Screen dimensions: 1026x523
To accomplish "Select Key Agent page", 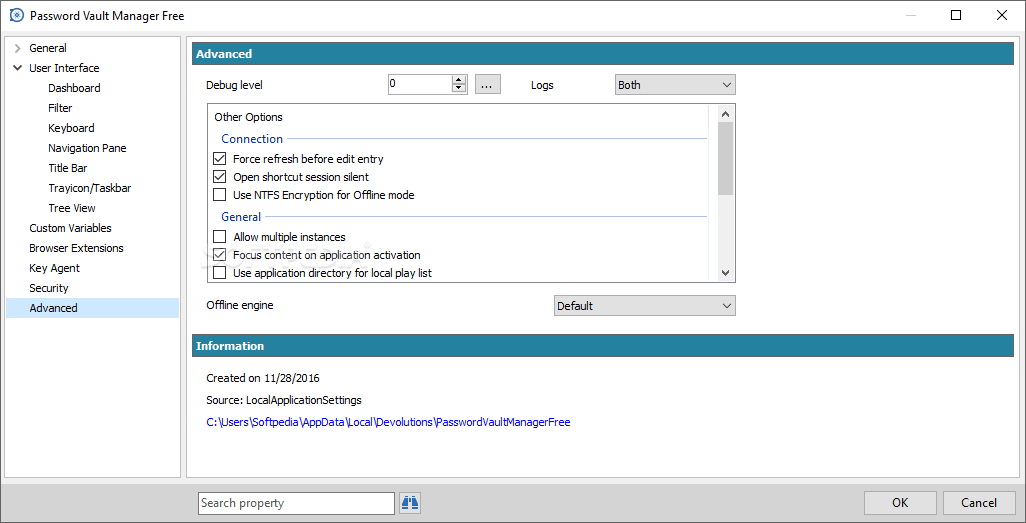I will (54, 268).
